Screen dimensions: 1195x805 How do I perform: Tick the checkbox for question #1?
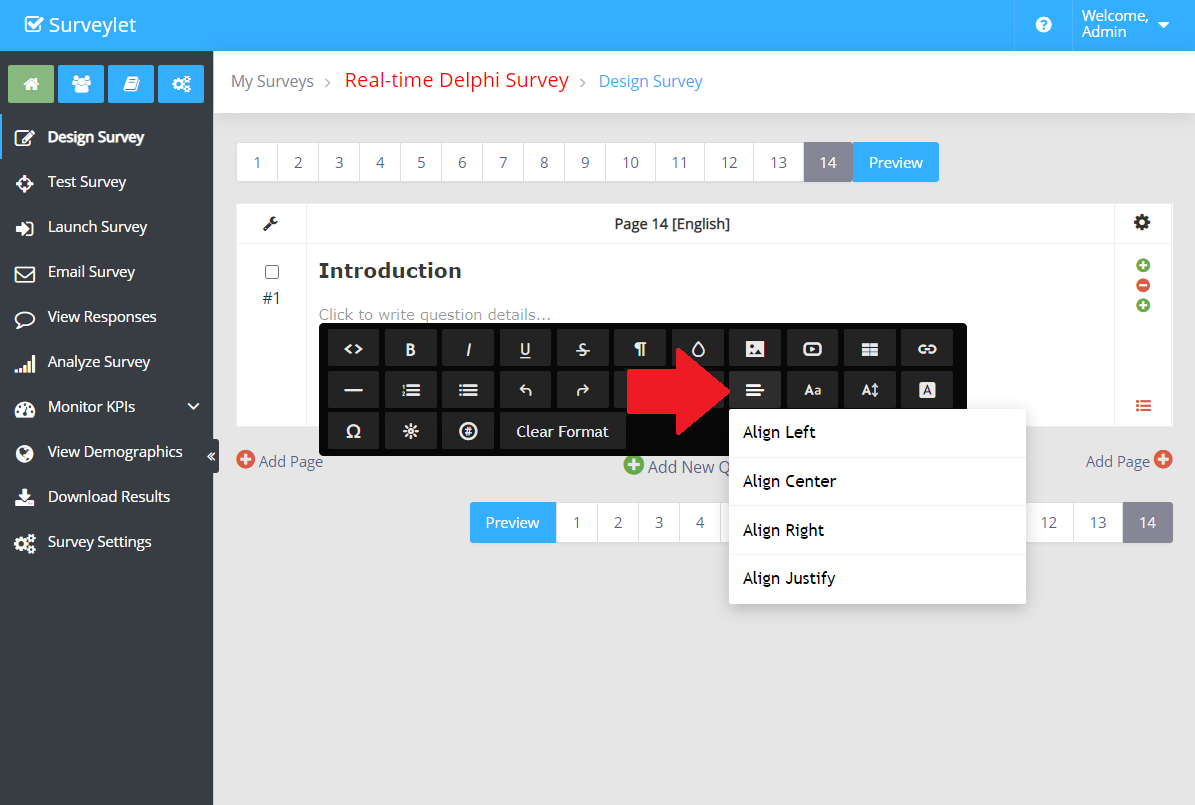tap(272, 272)
